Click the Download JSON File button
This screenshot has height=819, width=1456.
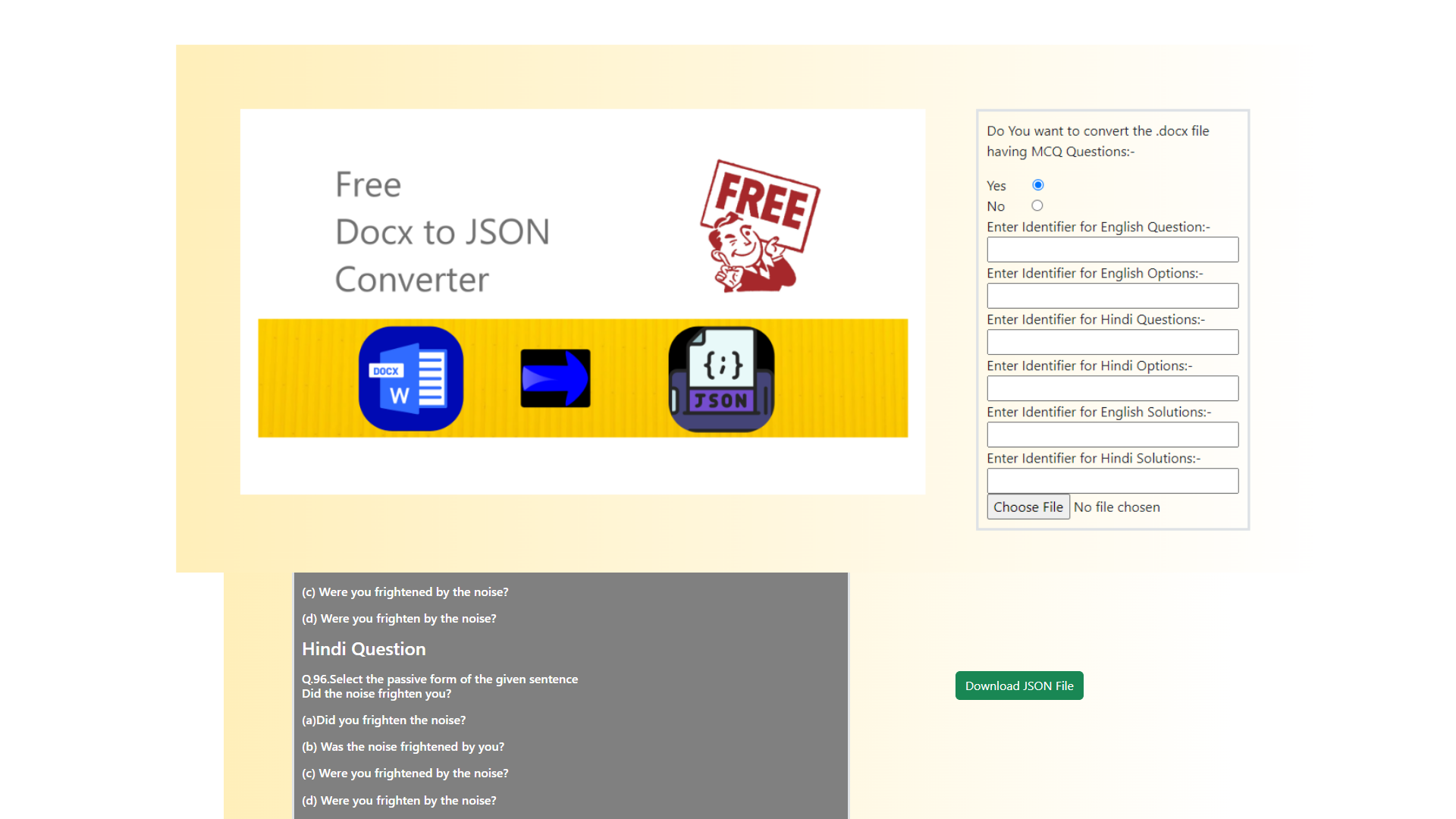tap(1018, 686)
